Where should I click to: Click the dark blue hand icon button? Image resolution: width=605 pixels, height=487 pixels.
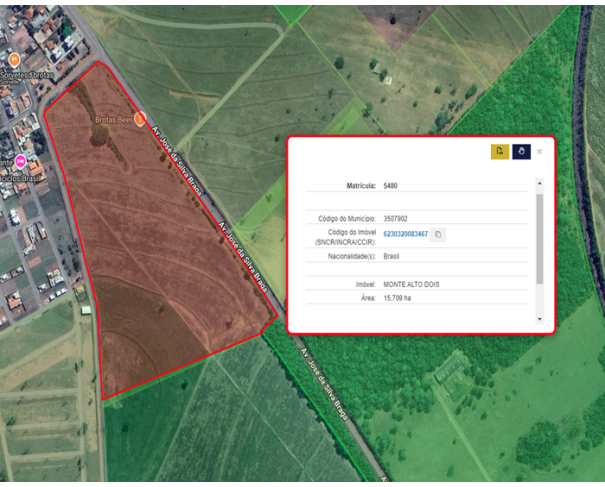pyautogui.click(x=521, y=152)
